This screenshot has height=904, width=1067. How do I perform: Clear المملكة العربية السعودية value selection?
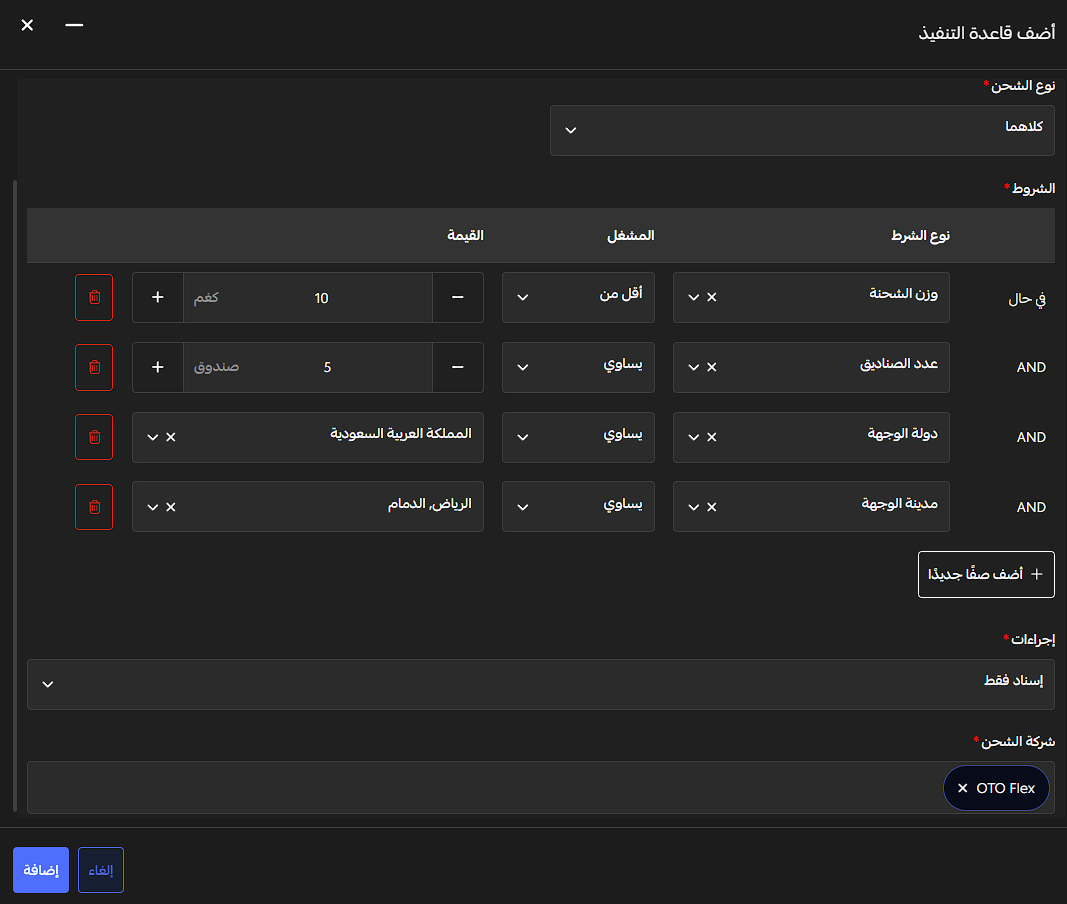[x=171, y=437]
